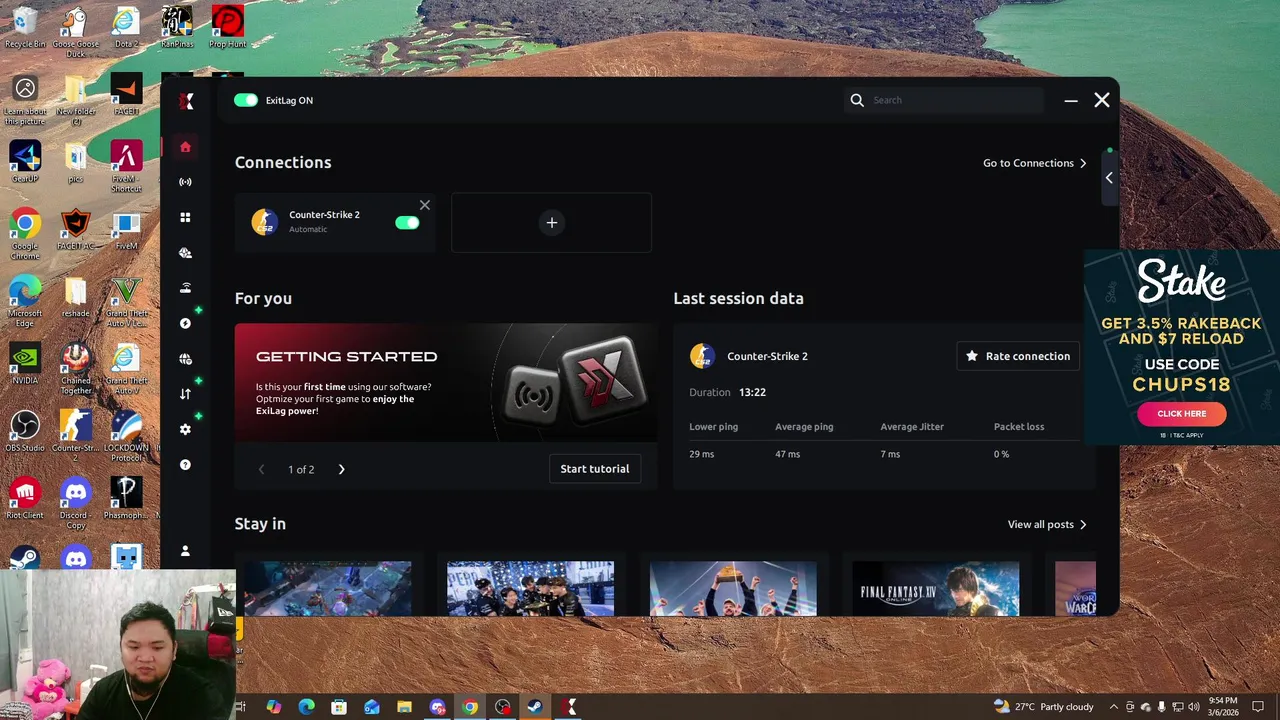
Task: Open the help question mark icon
Action: (x=185, y=465)
